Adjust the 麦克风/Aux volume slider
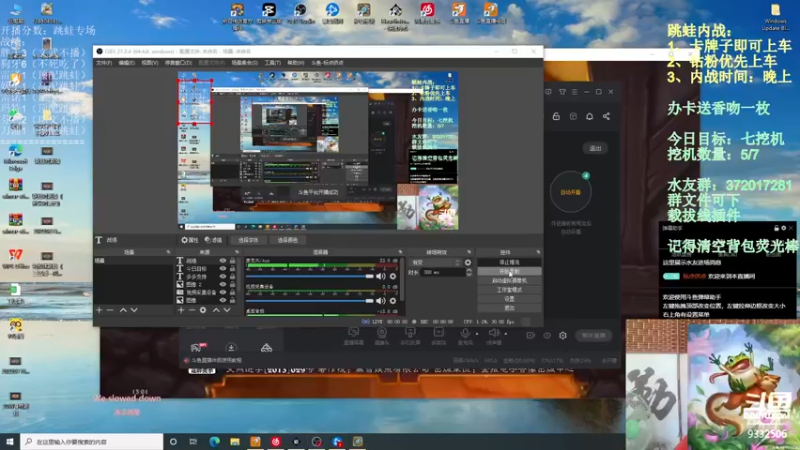Screen dimensions: 800x450 310,276
